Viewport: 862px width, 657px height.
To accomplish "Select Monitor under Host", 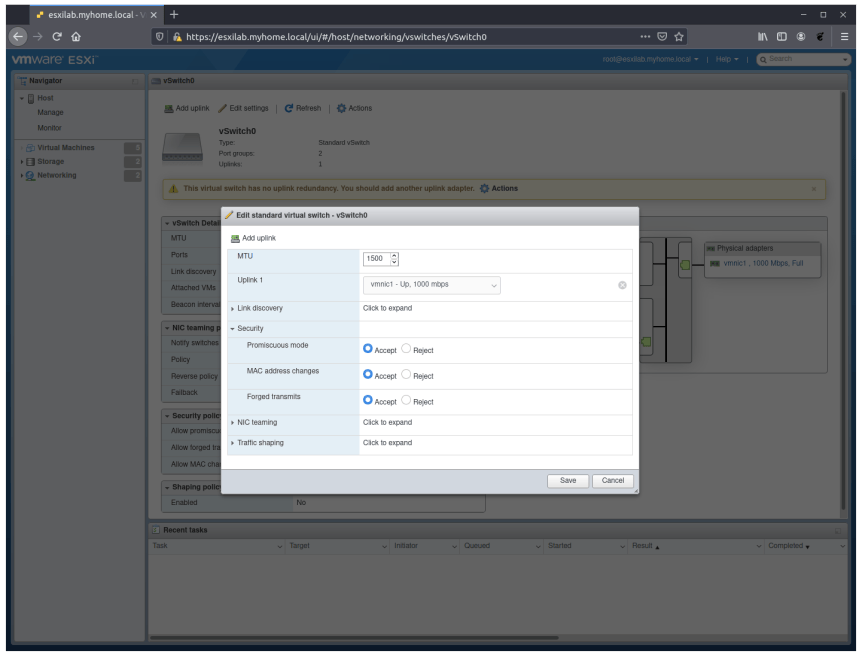I will pyautogui.click(x=49, y=128).
